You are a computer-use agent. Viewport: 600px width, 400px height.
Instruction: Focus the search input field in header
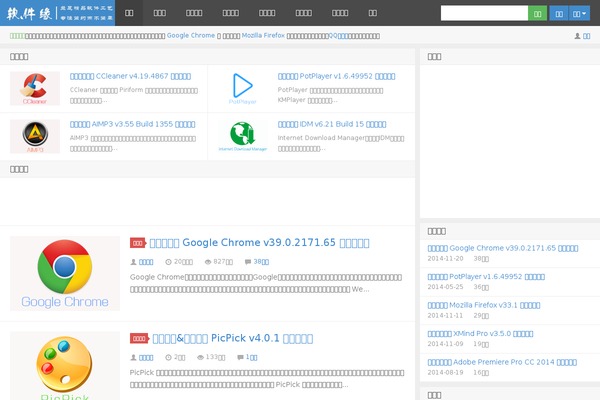(484, 13)
